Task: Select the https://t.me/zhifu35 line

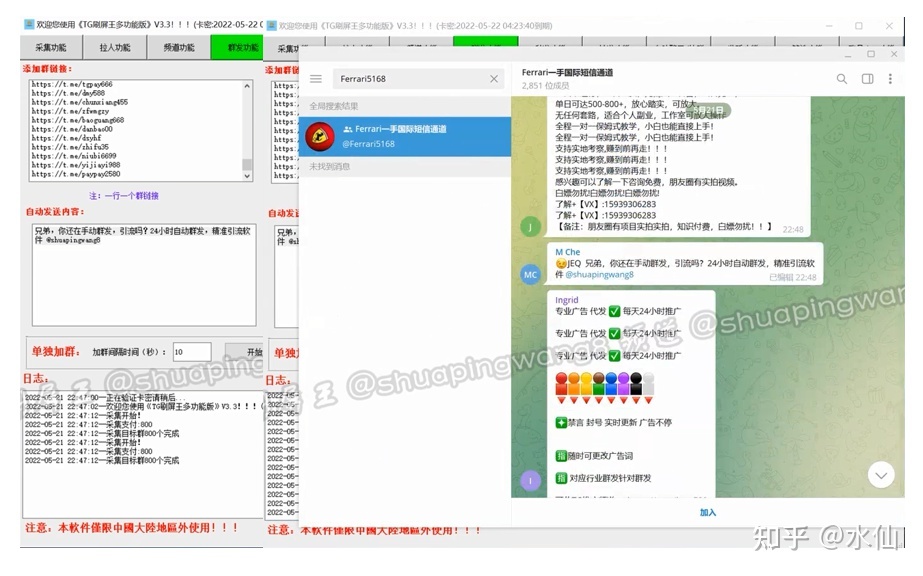Action: pos(70,147)
